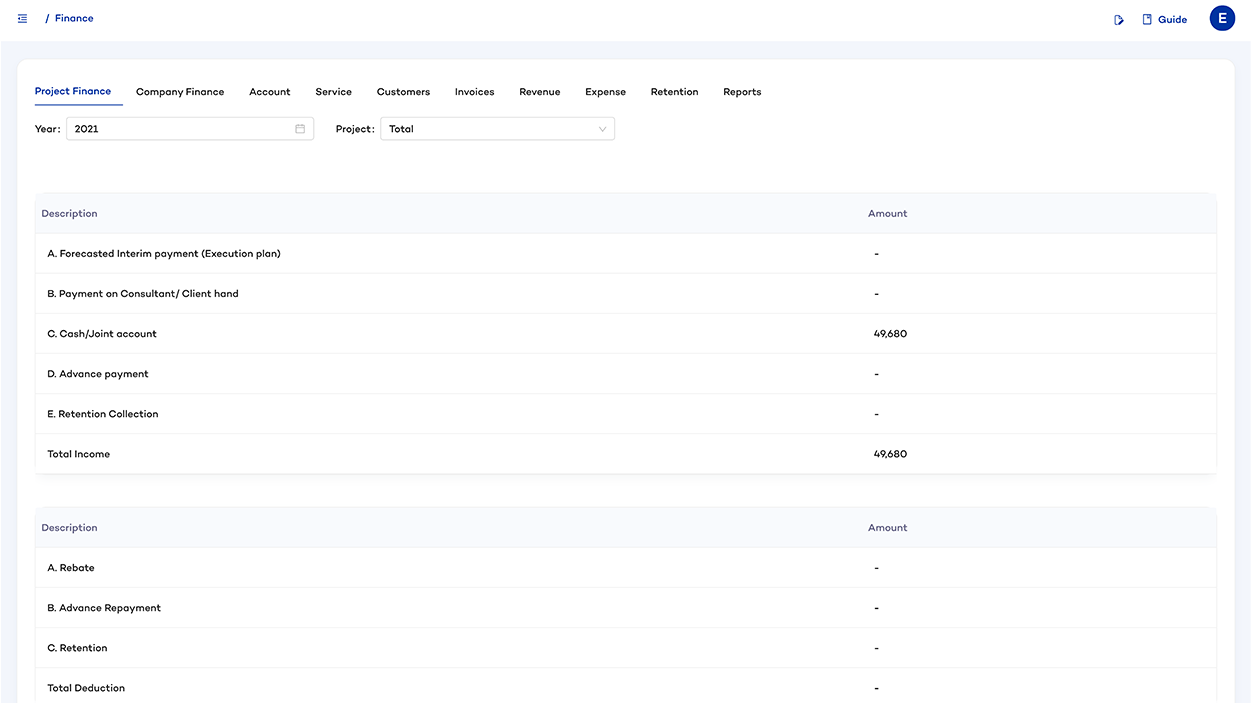This screenshot has width=1251, height=703.
Task: Open the user avatar E menu
Action: pos(1222,19)
